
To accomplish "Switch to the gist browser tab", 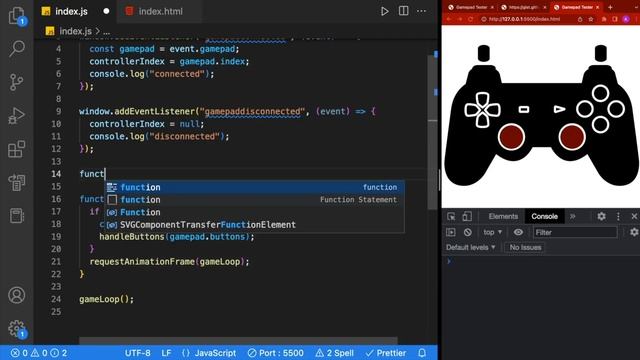I will [x=524, y=7].
